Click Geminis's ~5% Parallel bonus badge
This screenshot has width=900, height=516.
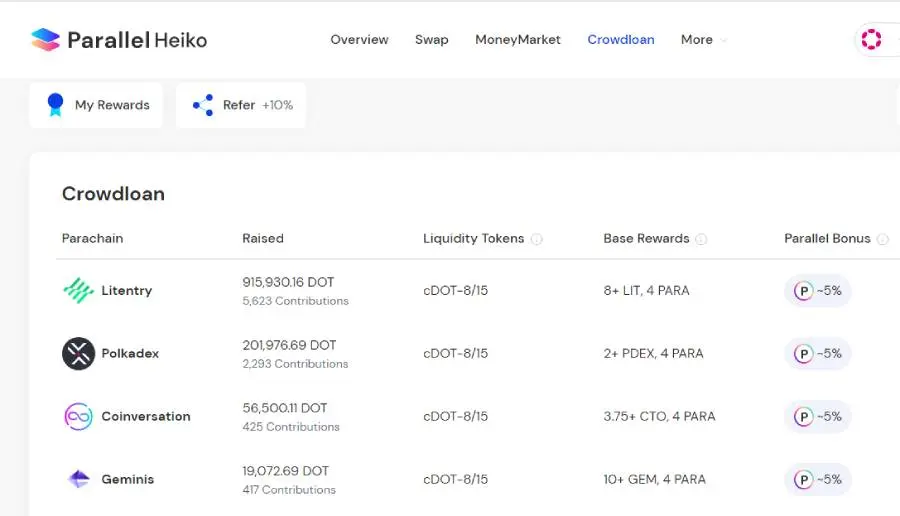(x=817, y=479)
